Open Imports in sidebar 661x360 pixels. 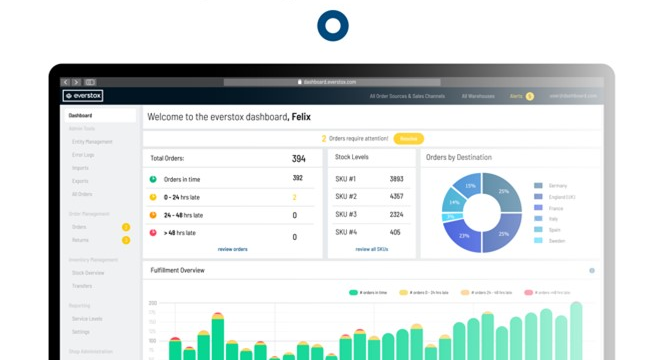click(81, 168)
